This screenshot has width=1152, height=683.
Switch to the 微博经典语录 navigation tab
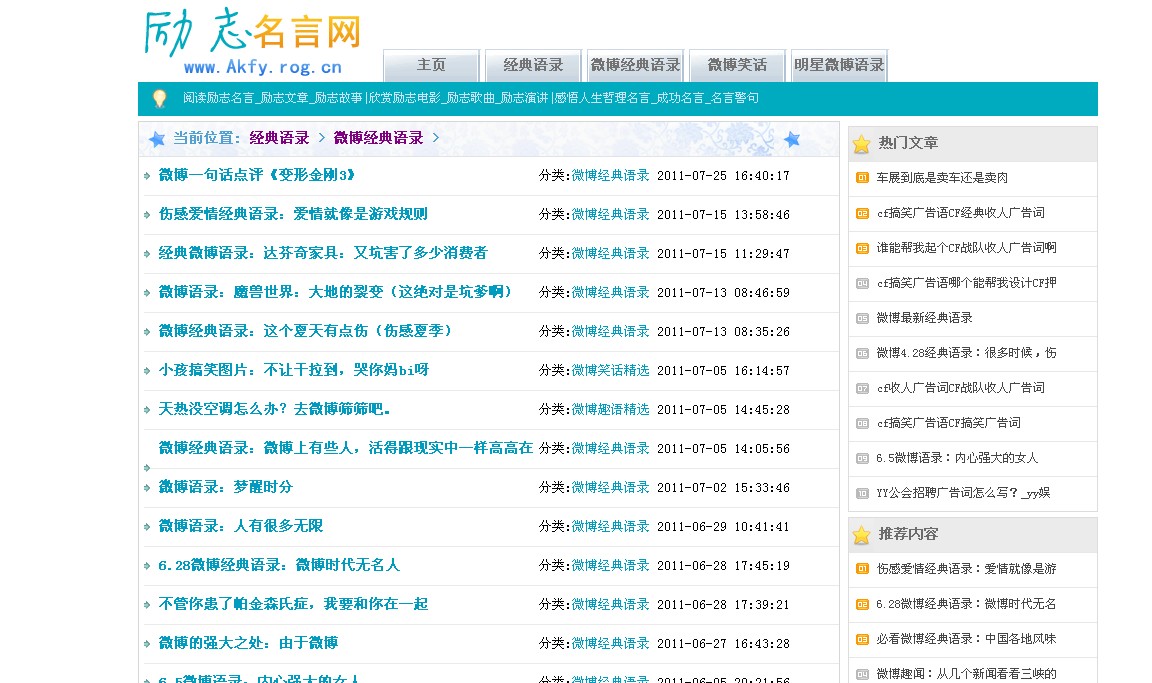(636, 65)
